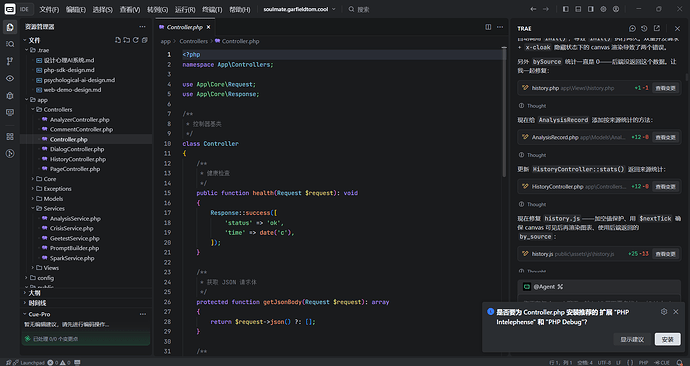
Task: Open the 终端(T) menu
Action: 212,9
